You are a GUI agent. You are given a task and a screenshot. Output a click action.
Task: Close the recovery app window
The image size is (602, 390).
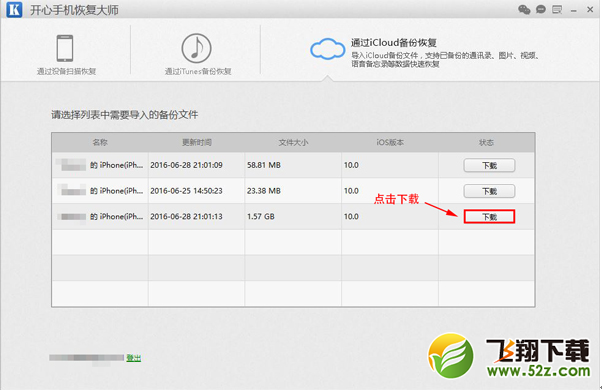pyautogui.click(x=590, y=10)
